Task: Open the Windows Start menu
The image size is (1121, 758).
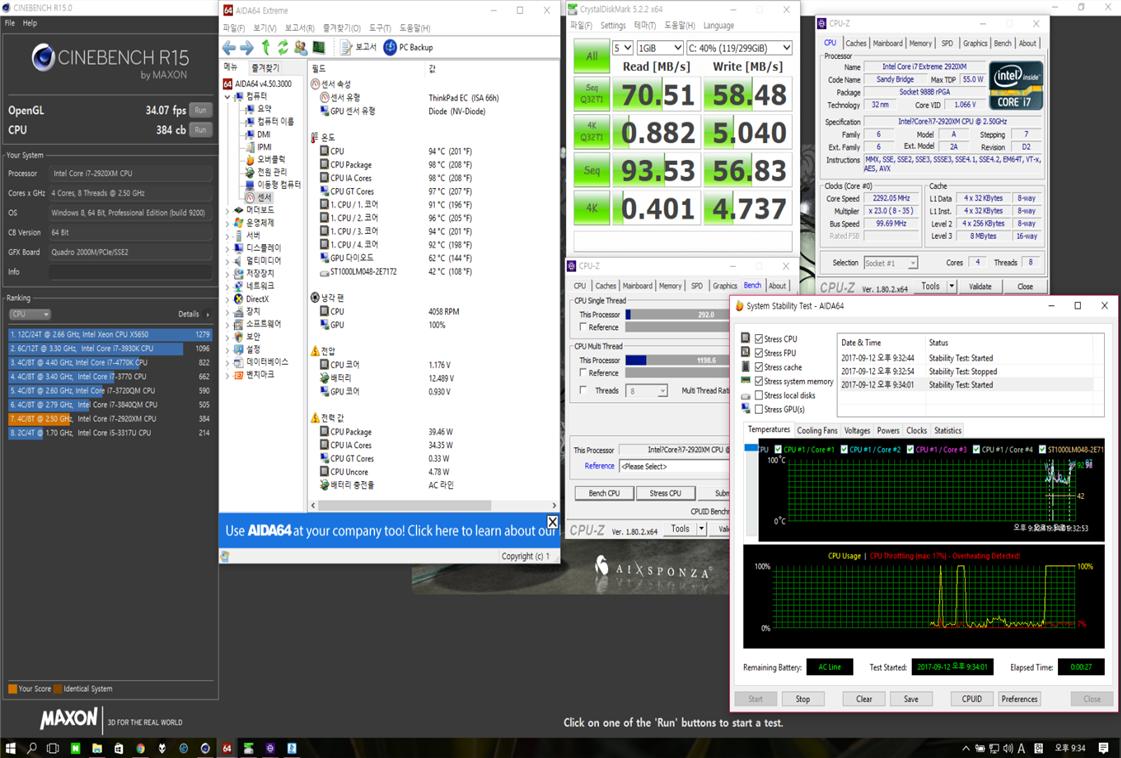Action: (x=11, y=749)
